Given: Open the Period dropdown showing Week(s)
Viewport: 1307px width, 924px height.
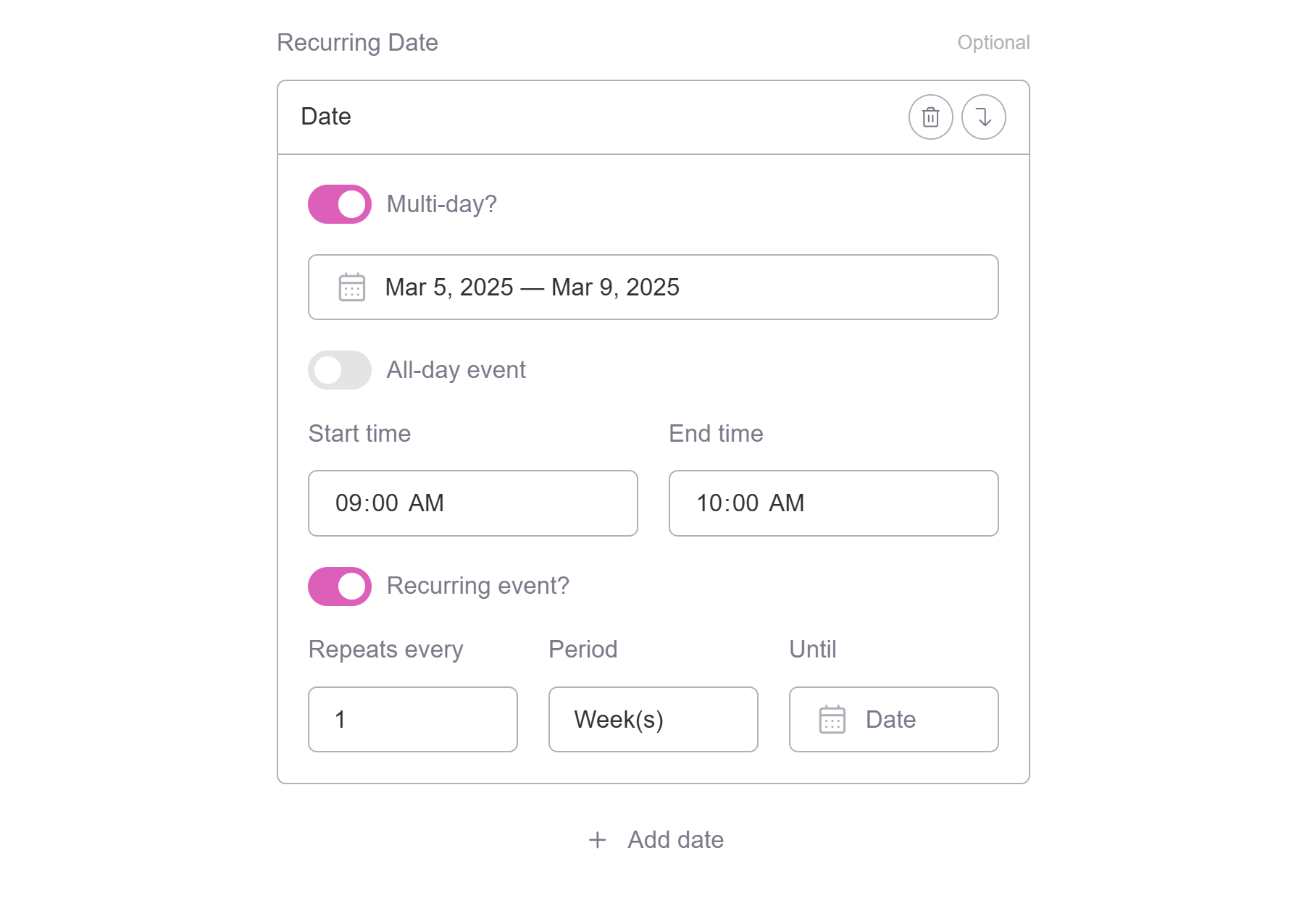Looking at the screenshot, I should pos(652,719).
